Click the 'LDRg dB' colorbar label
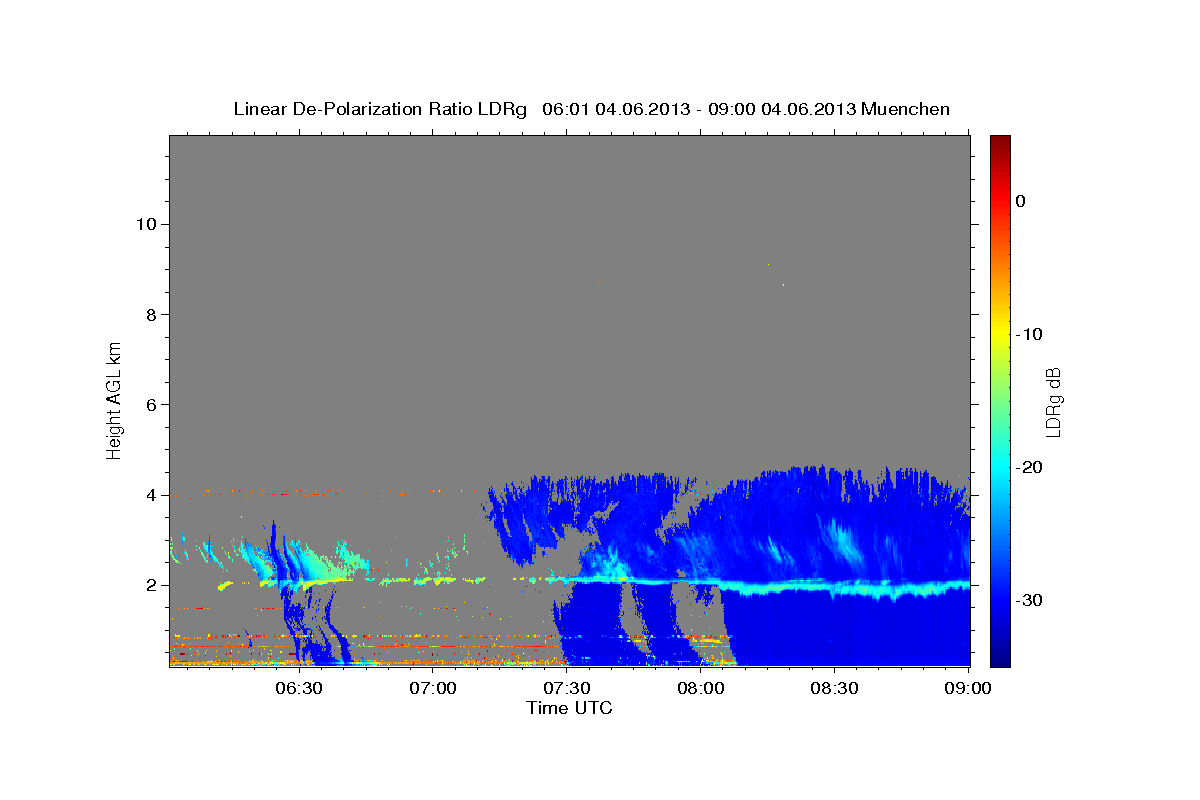 [x=1053, y=402]
